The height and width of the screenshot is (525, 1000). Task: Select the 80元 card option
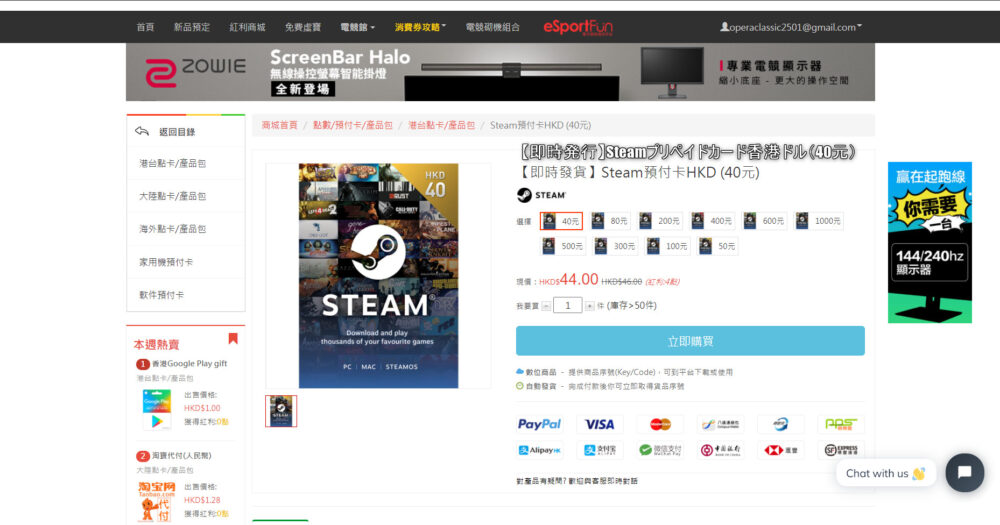pyautogui.click(x=610, y=221)
